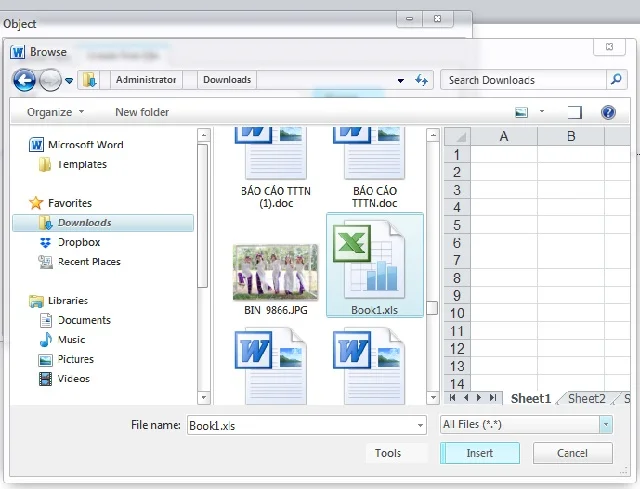Click the Back navigation arrow
This screenshot has height=489, width=640.
pos(24,80)
